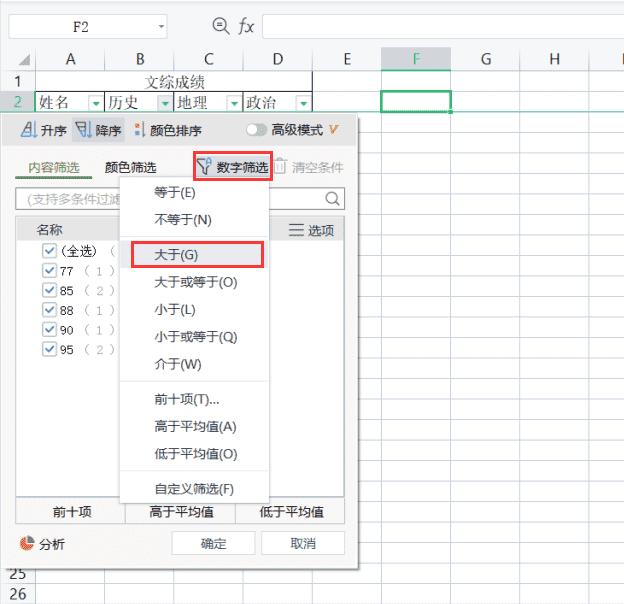
Task: Select column B header
Action: (x=139, y=59)
